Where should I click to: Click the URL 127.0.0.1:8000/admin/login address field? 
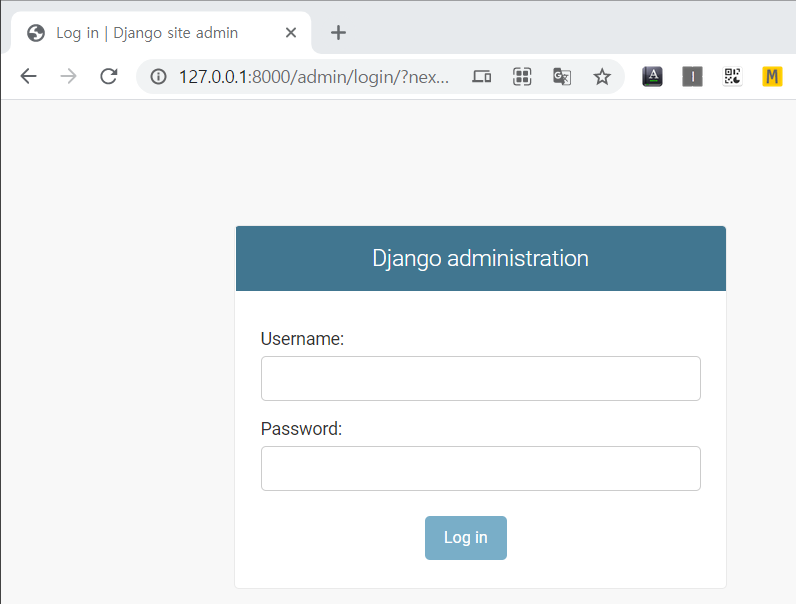click(x=314, y=77)
